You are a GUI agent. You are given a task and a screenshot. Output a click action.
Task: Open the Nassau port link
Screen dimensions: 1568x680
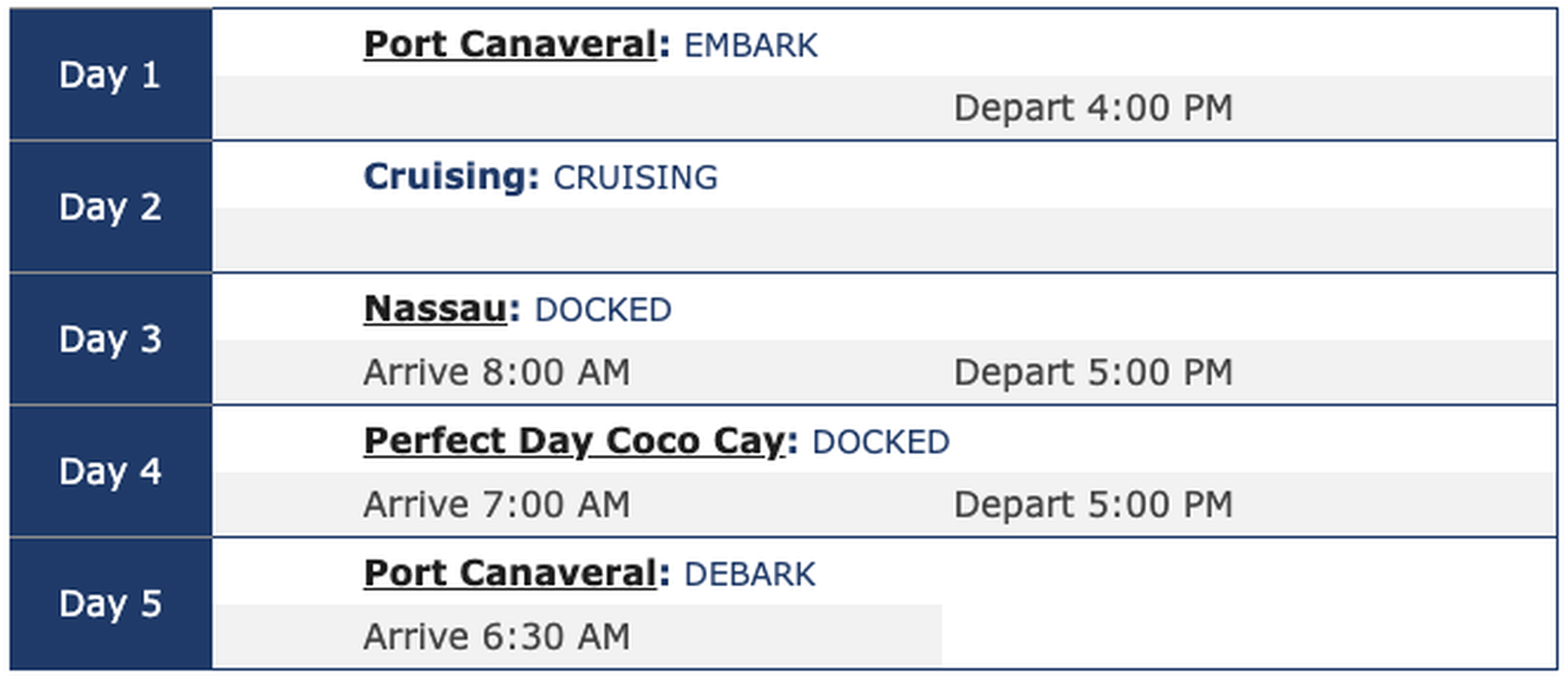(x=435, y=309)
